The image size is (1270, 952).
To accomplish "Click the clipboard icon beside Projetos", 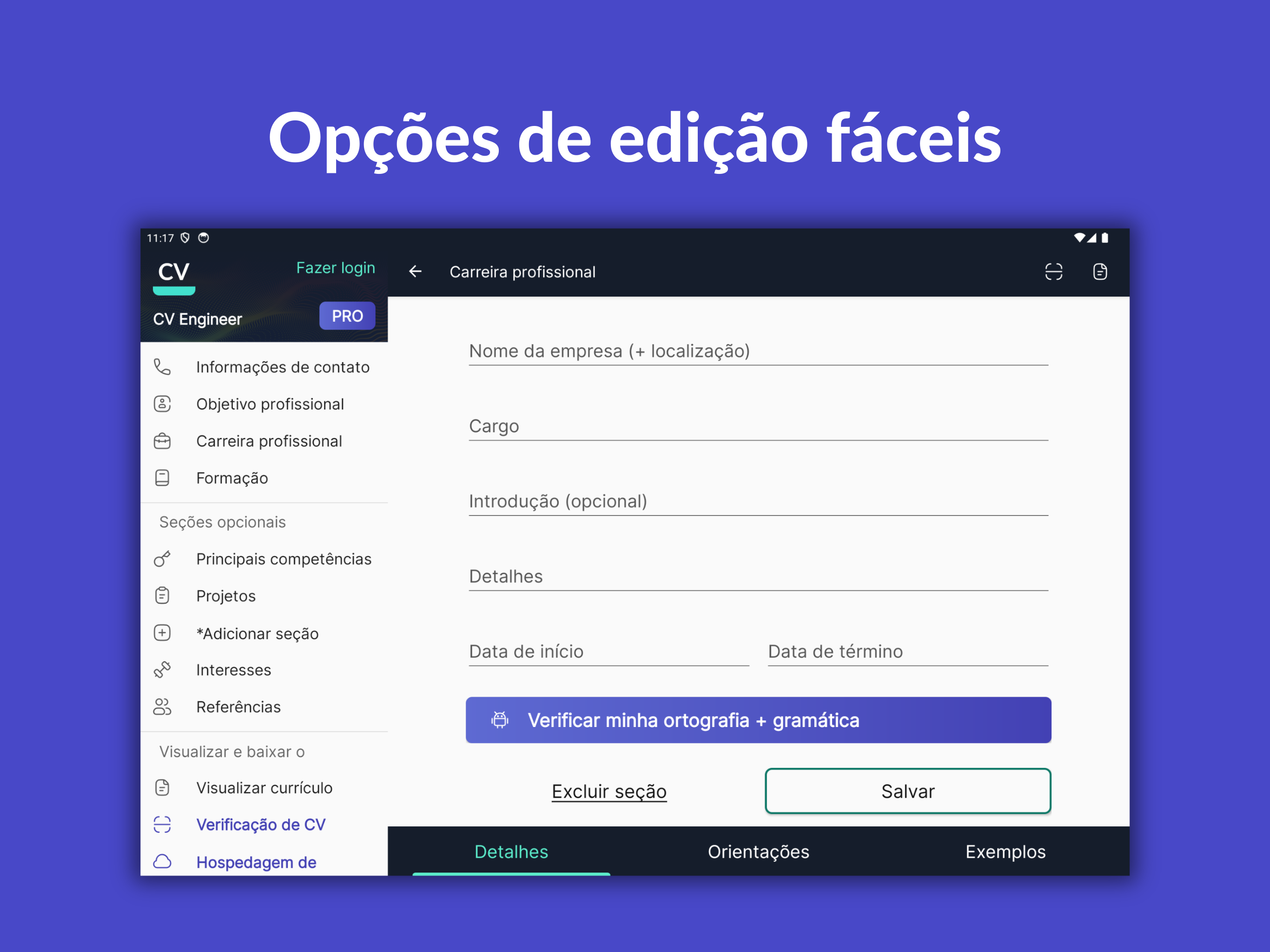I will (163, 595).
